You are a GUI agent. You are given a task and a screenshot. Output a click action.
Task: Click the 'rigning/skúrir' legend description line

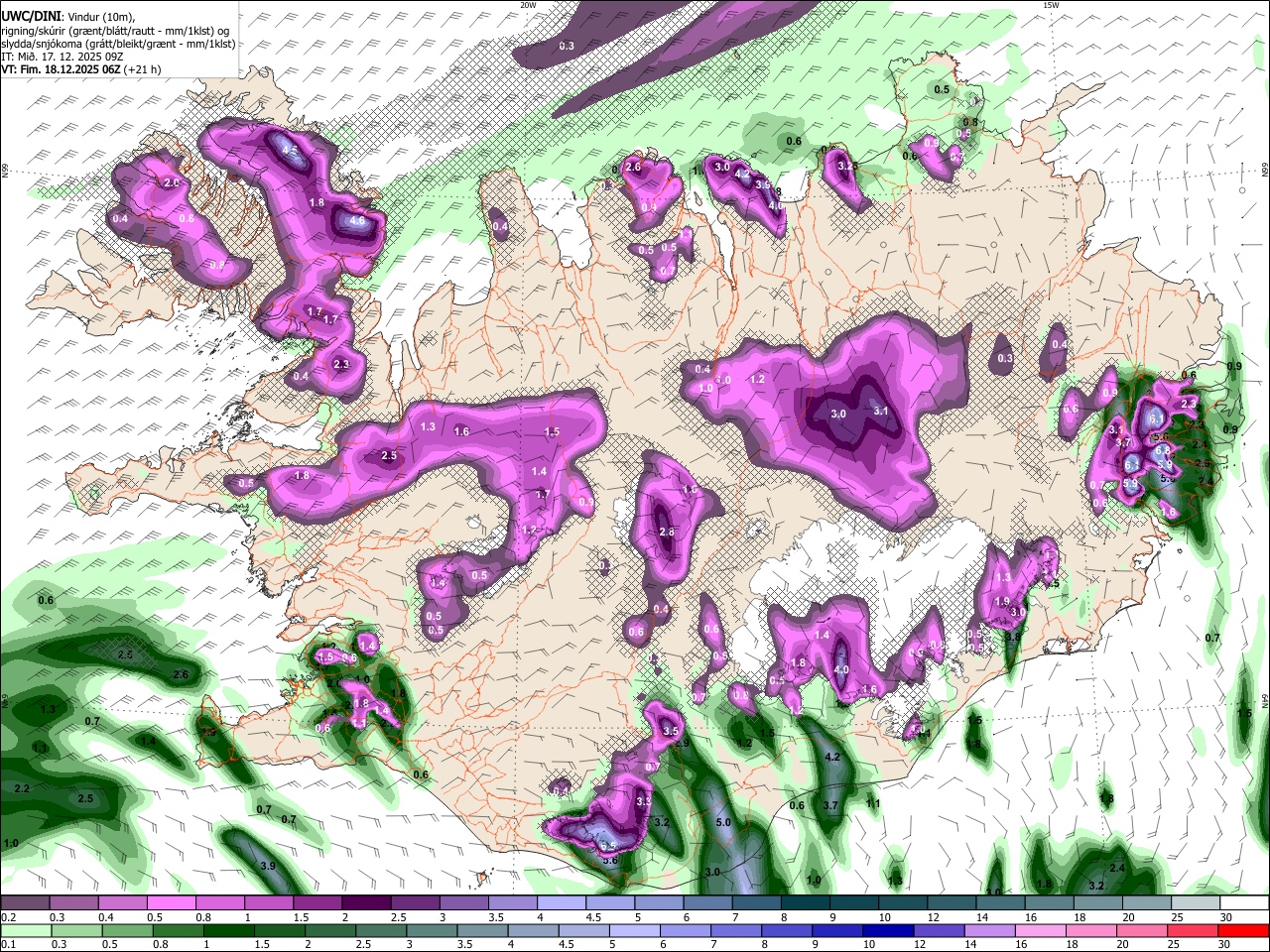click(x=115, y=30)
